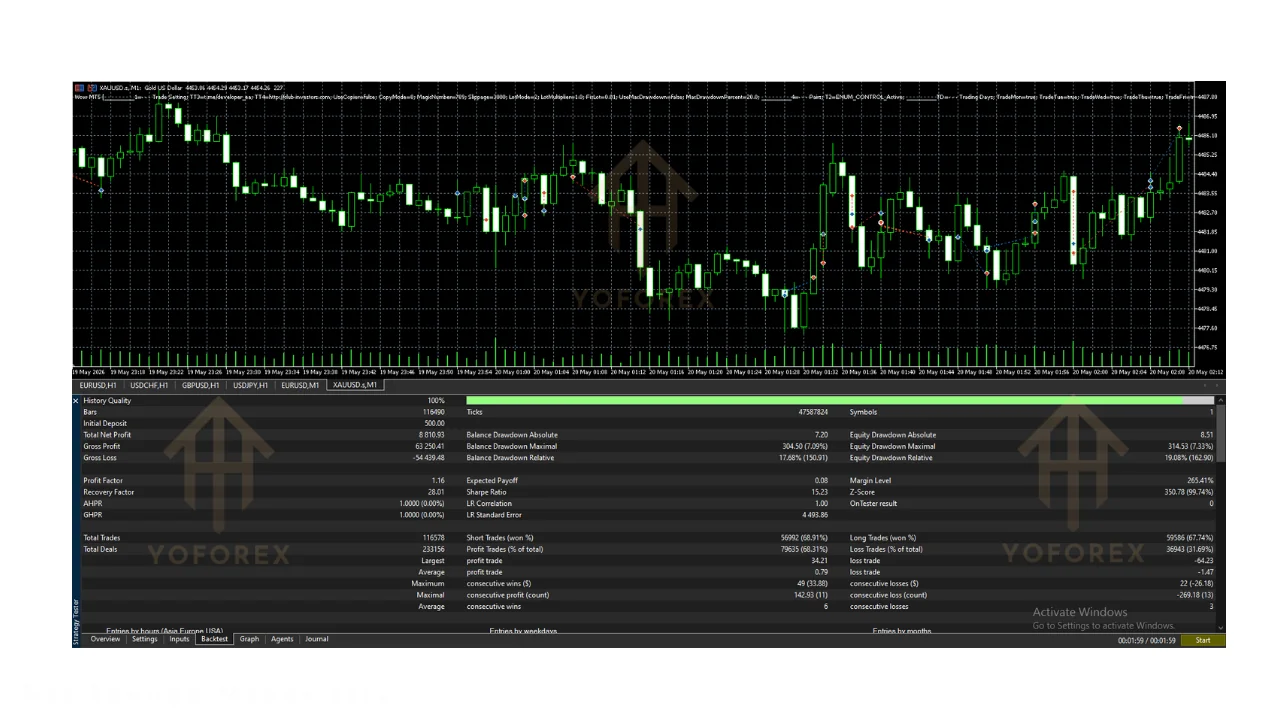Select the XAUUSD.s,M1 chart tab

(x=356, y=385)
